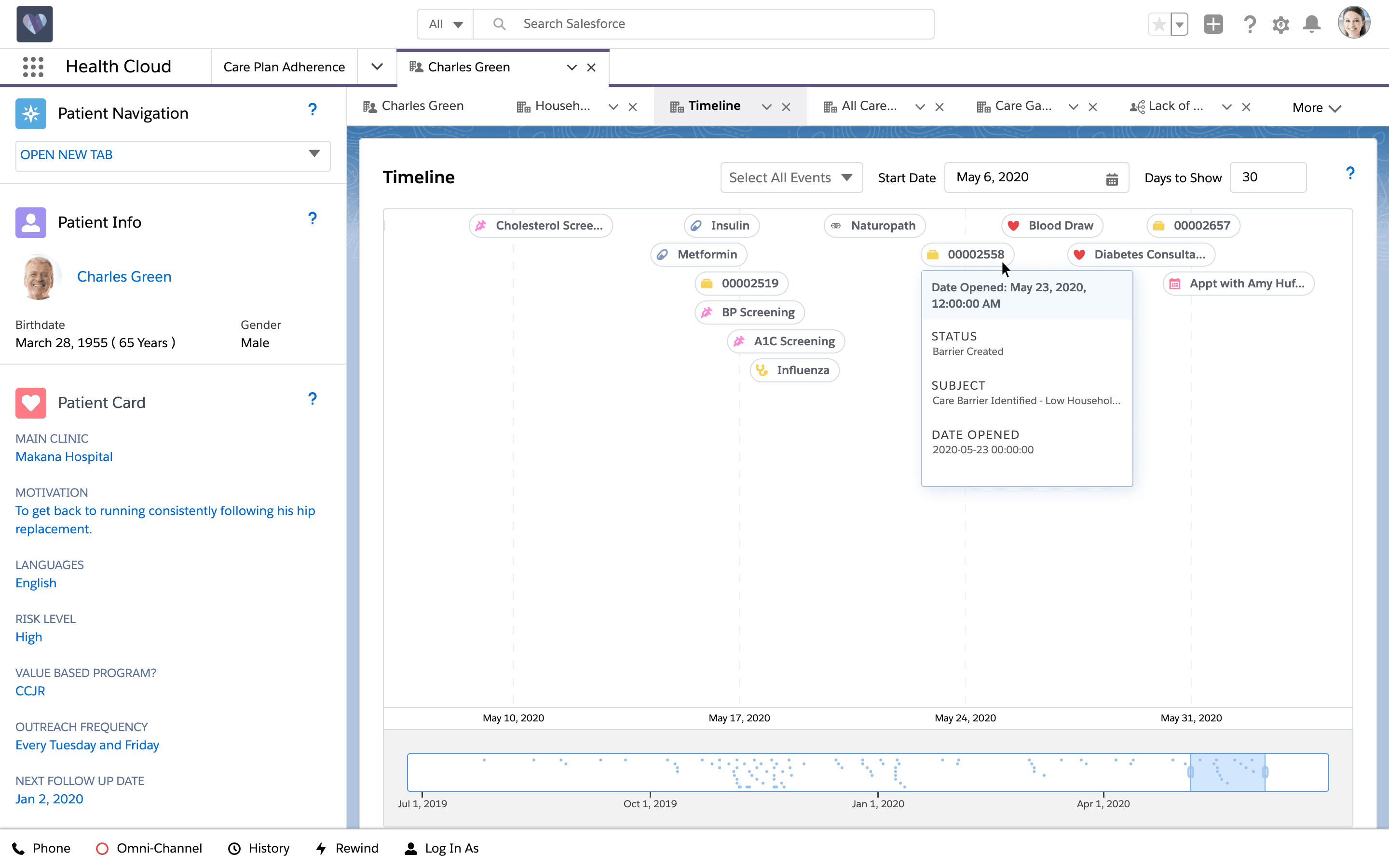Click the Log In As button
The image size is (1389, 868).
441,848
